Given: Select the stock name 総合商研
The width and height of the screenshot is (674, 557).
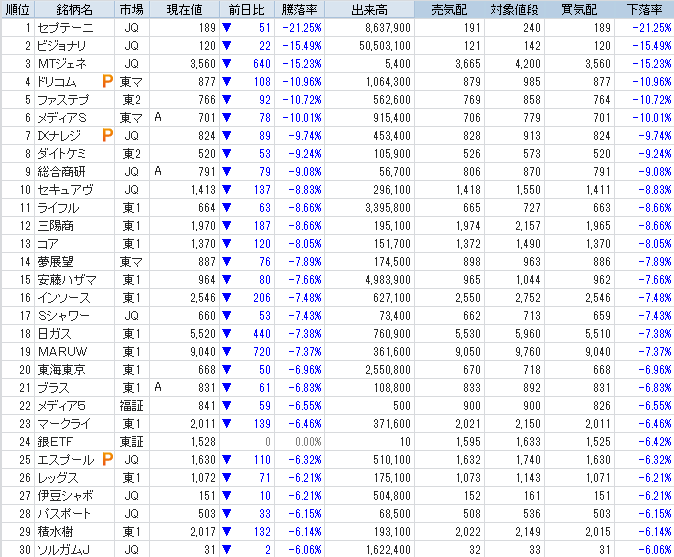Looking at the screenshot, I should click(61, 172).
